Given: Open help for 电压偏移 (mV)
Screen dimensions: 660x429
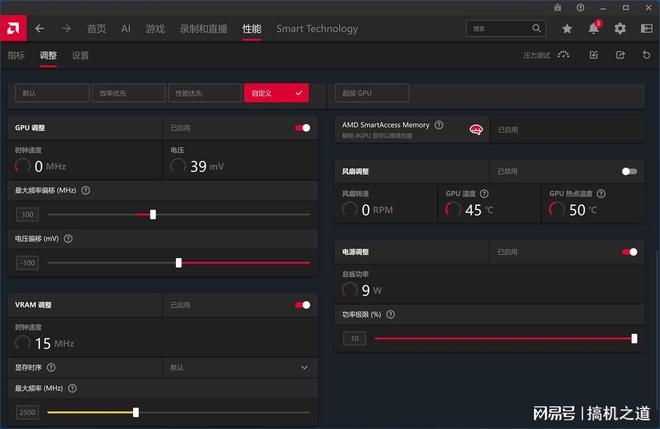Looking at the screenshot, I should point(68,239).
